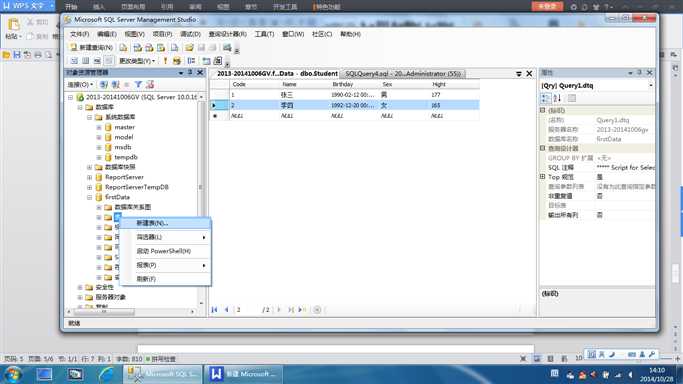683x384 pixels.
Task: Click the Open File folder toolbar icon
Action: tap(189, 47)
